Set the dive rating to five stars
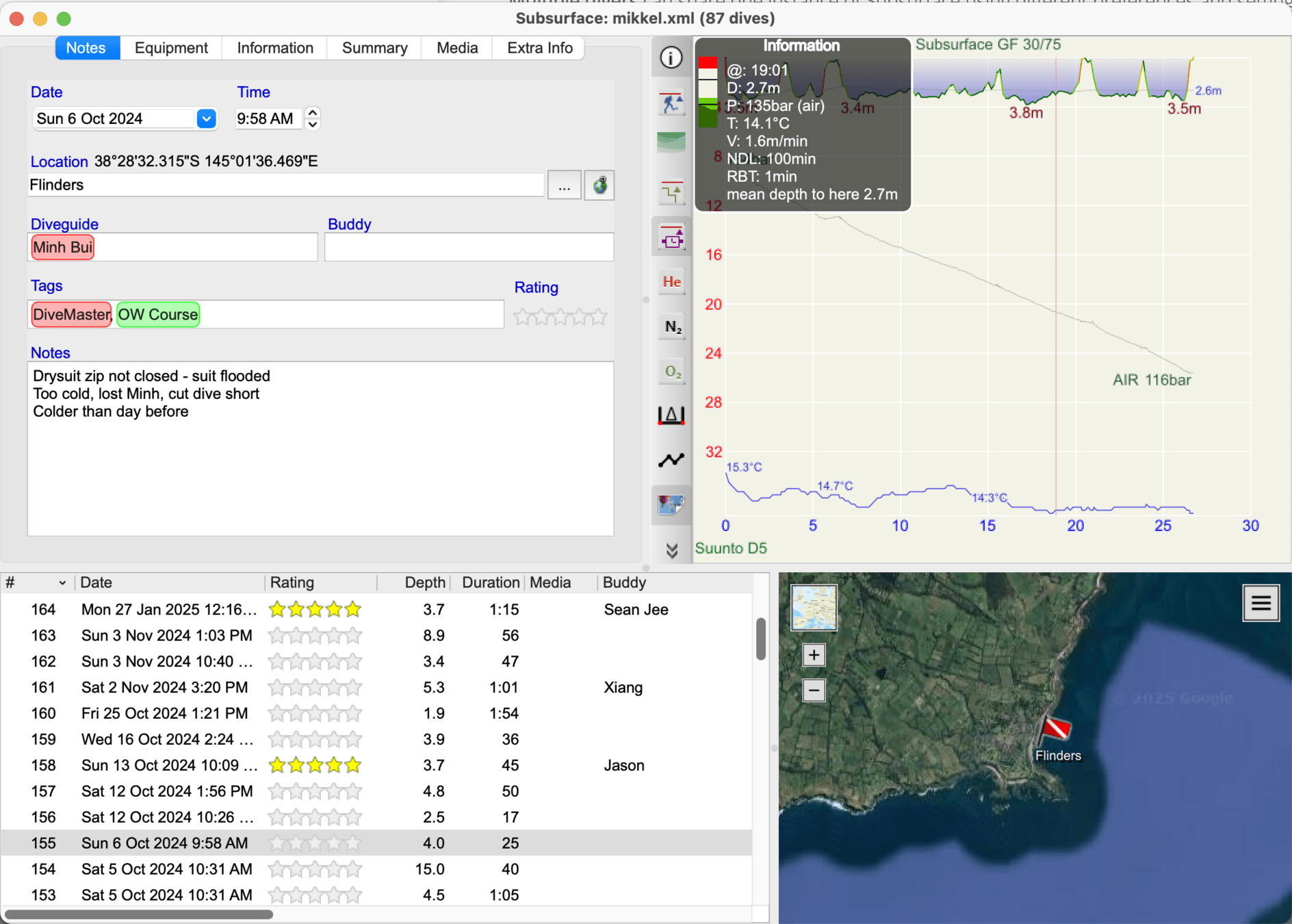The image size is (1292, 924). point(599,317)
